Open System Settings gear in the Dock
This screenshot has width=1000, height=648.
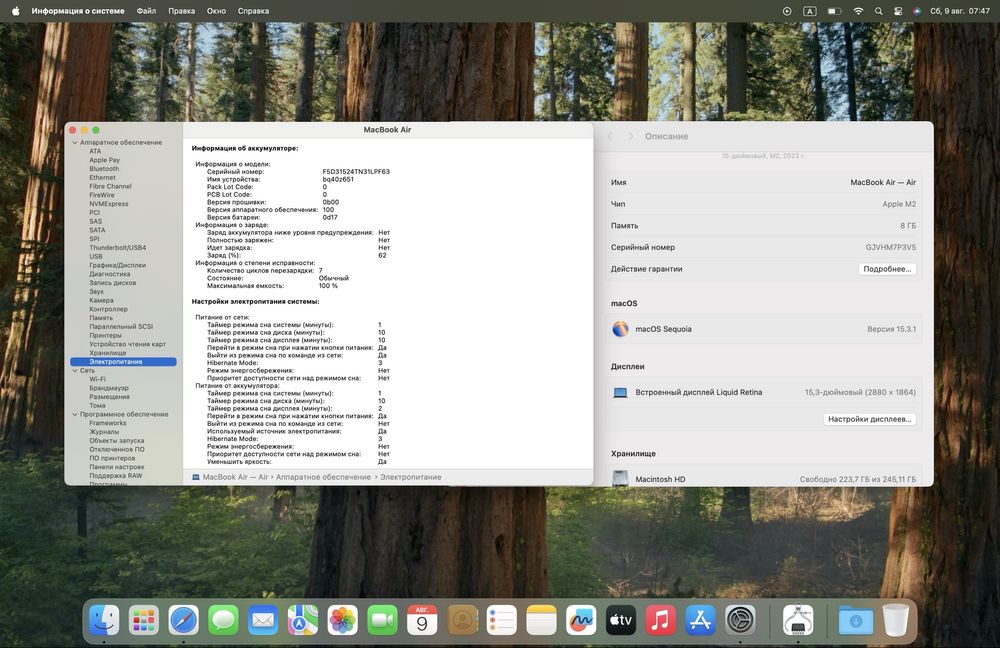(x=740, y=620)
